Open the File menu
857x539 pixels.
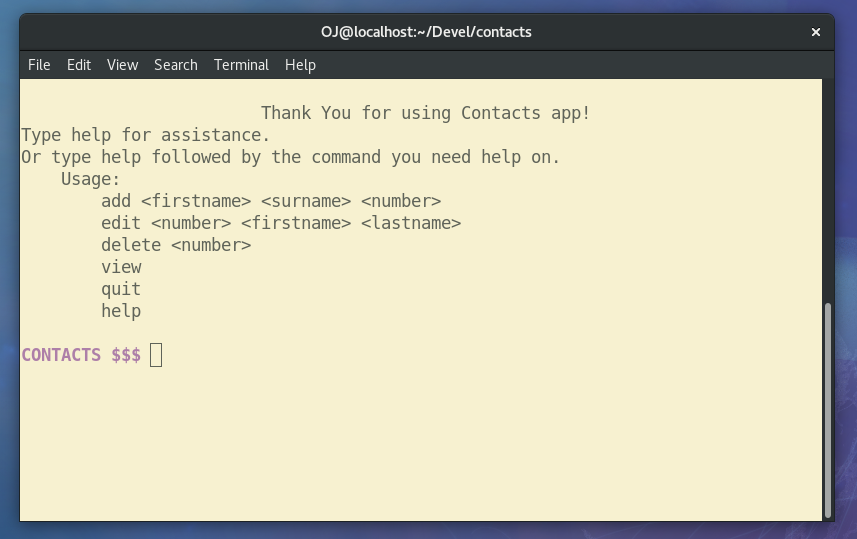point(39,65)
